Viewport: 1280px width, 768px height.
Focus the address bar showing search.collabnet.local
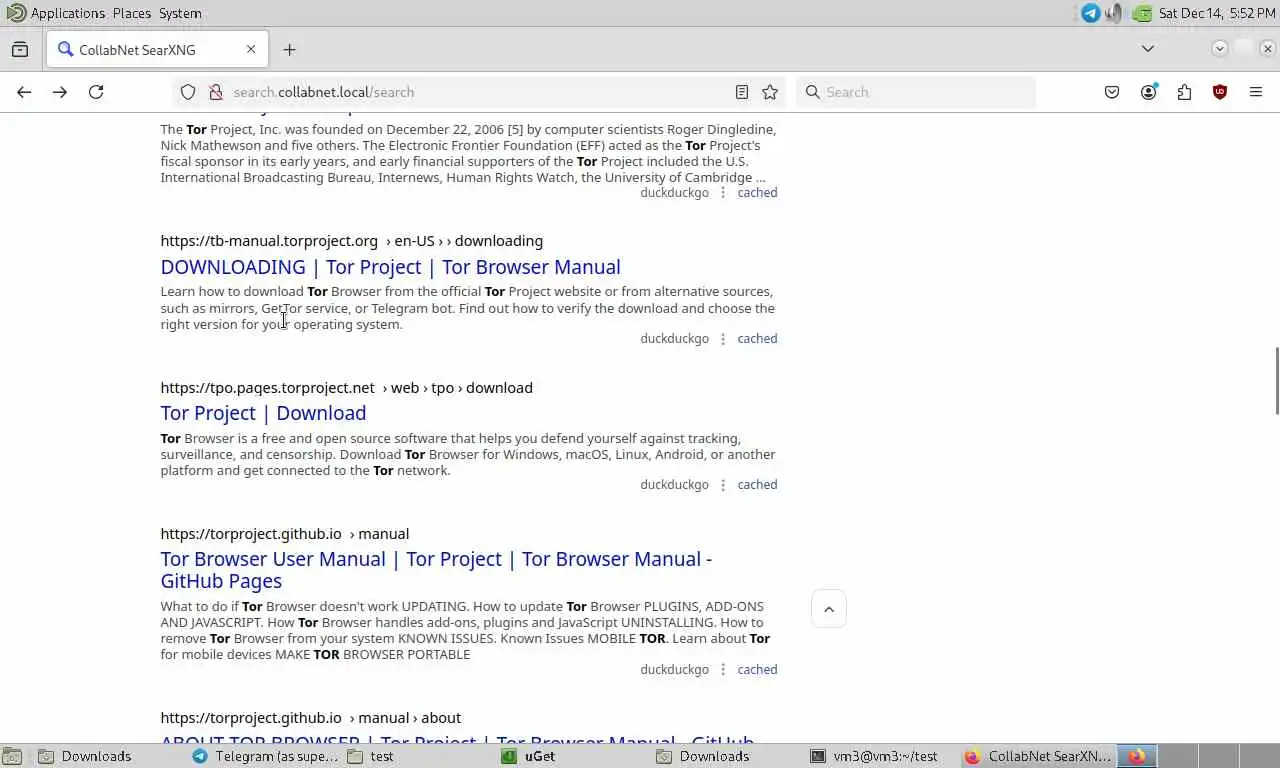[480, 92]
